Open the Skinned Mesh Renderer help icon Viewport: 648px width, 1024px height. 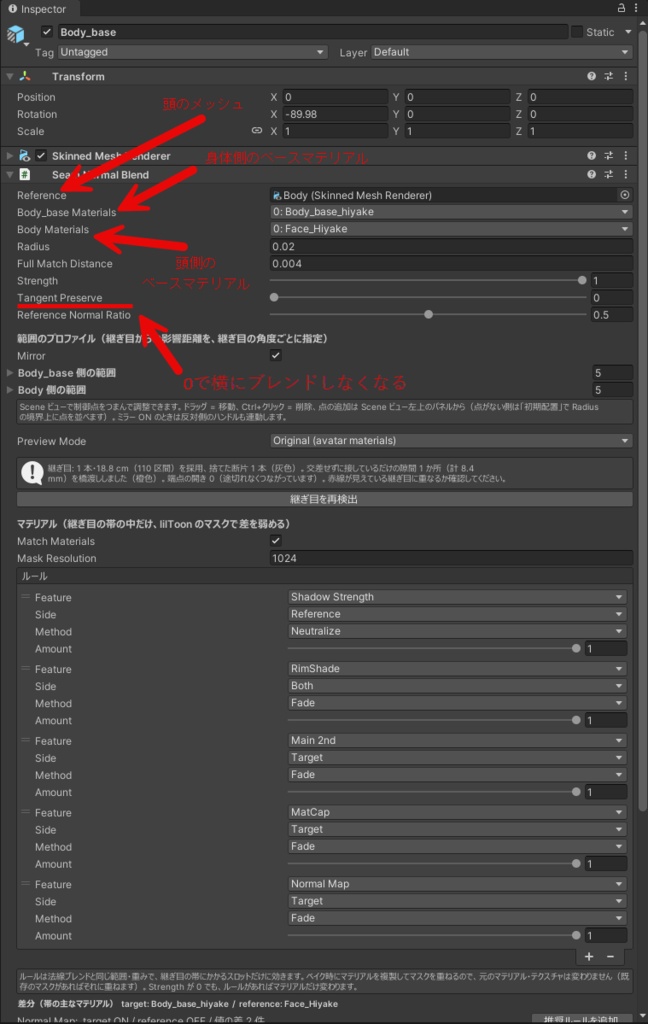[x=591, y=155]
